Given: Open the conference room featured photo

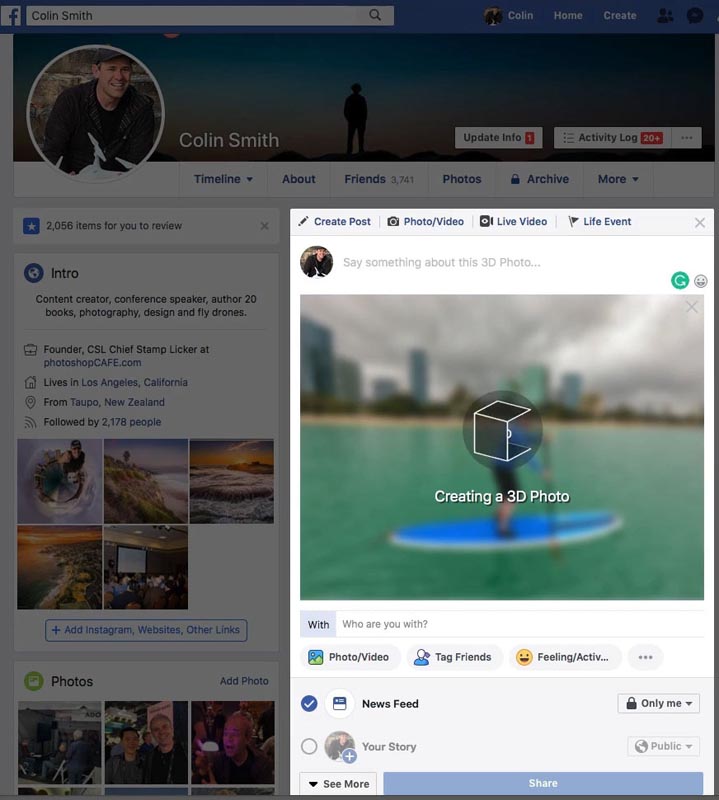Looking at the screenshot, I should [146, 567].
